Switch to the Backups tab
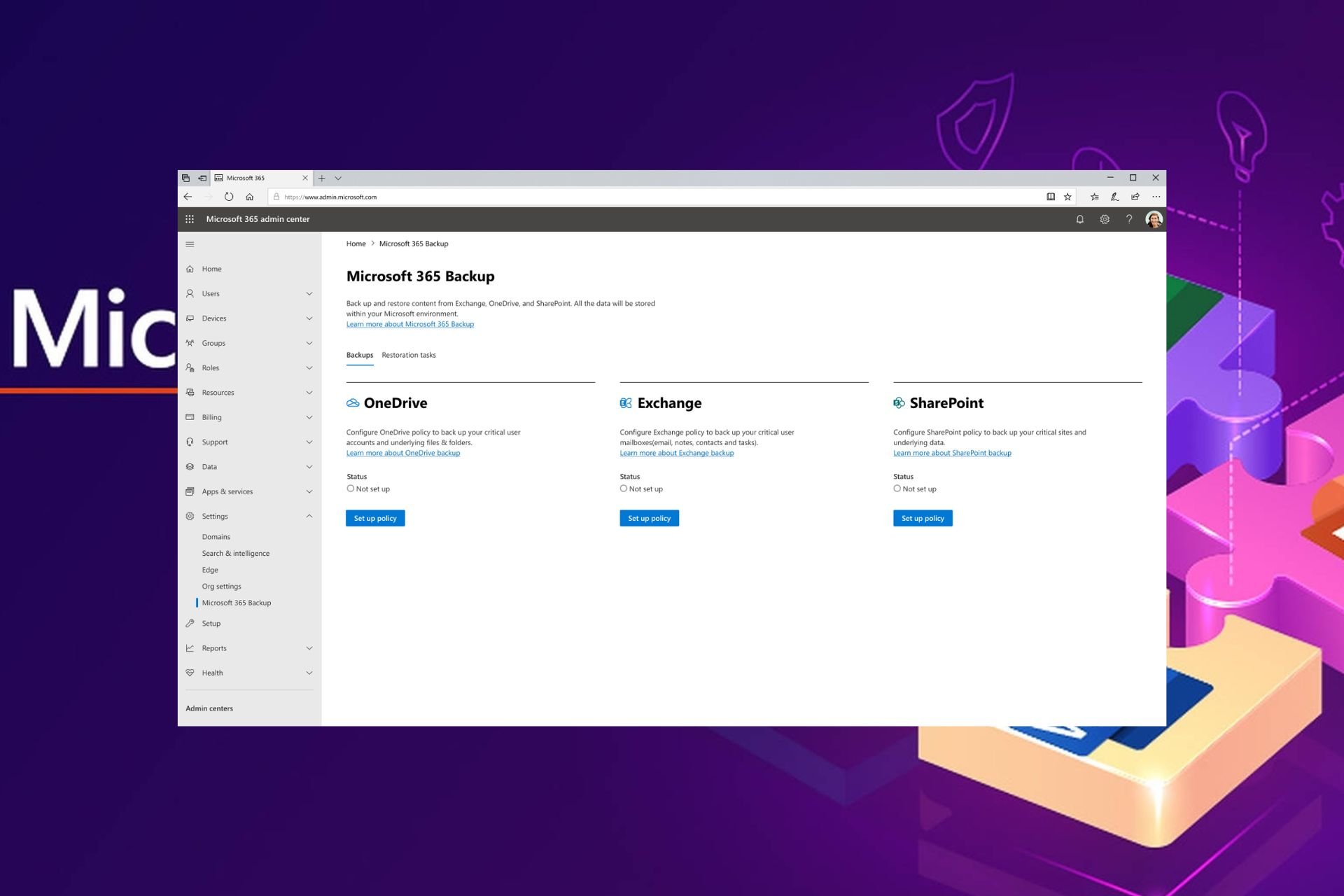The image size is (1344, 896). click(360, 356)
